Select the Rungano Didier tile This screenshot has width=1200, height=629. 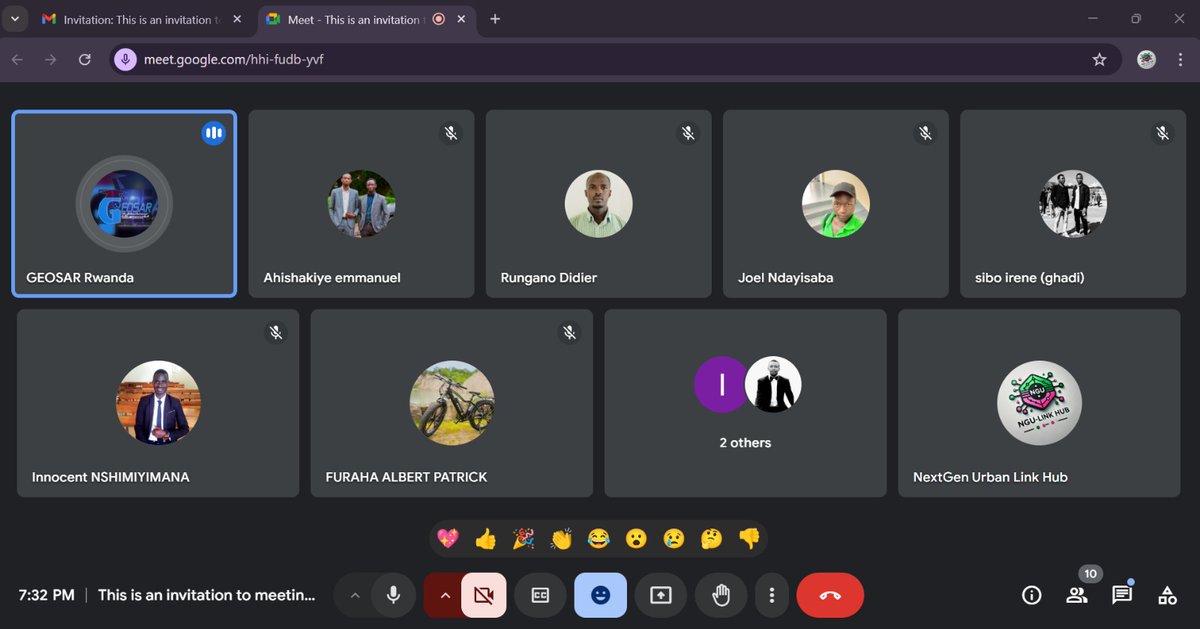click(x=598, y=204)
